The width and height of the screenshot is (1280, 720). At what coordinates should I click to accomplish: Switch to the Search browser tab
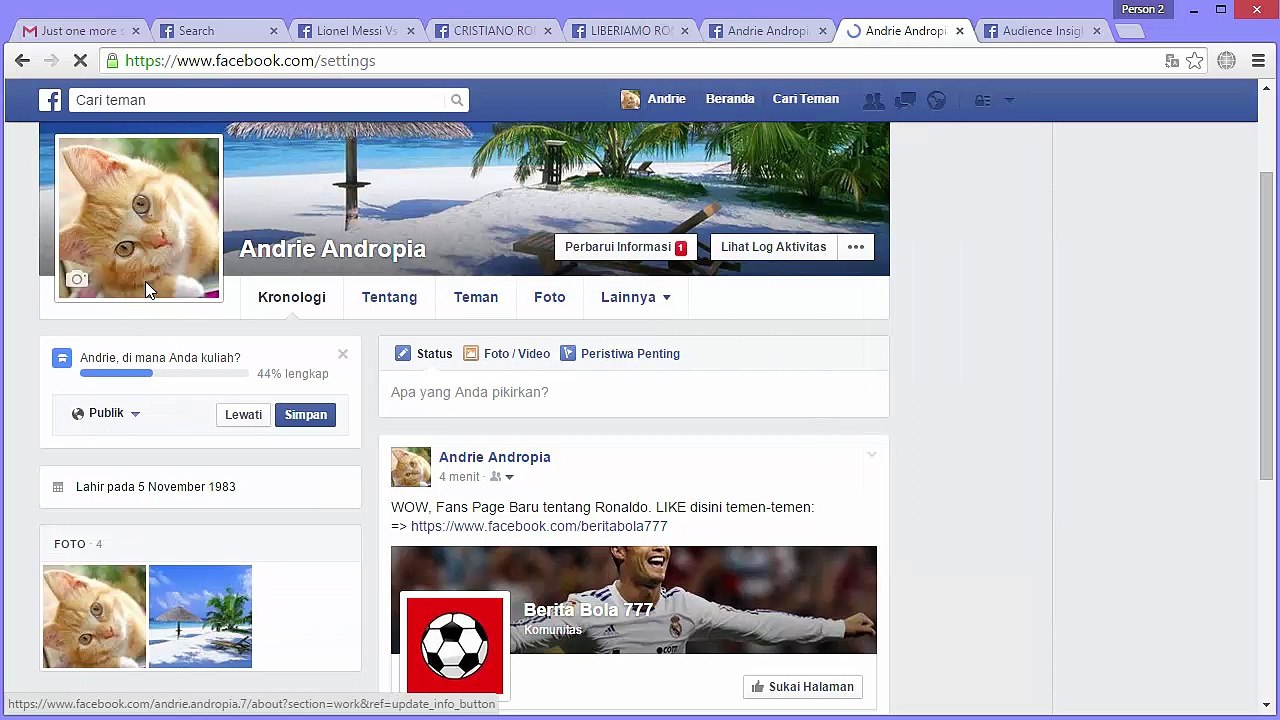pos(218,31)
